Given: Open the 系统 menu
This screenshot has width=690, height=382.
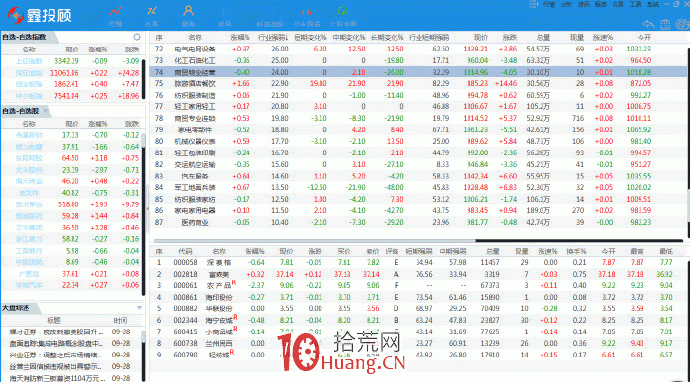Looking at the screenshot, I should pyautogui.click(x=653, y=4).
